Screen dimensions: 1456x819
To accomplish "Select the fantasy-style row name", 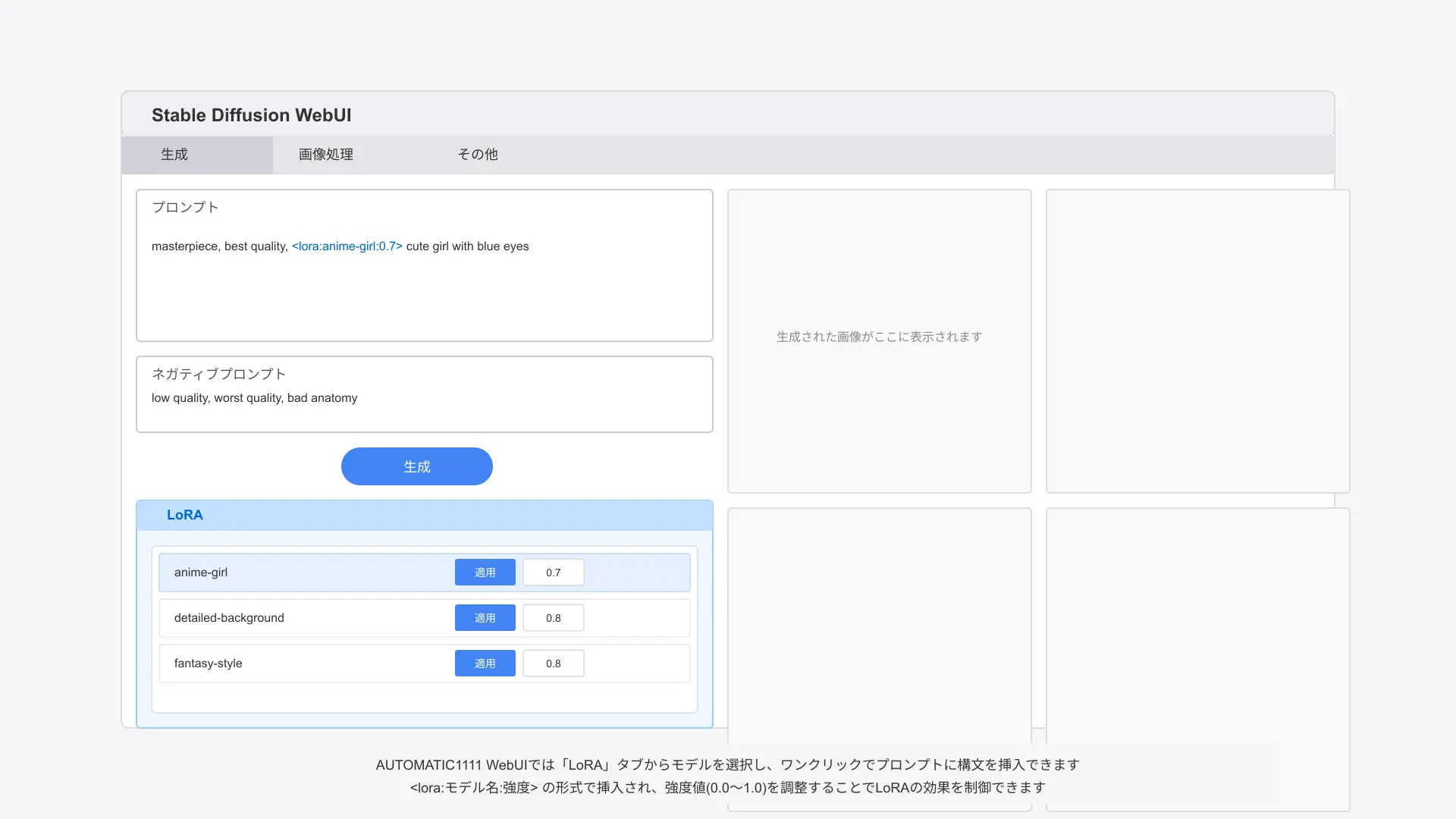I will (209, 664).
